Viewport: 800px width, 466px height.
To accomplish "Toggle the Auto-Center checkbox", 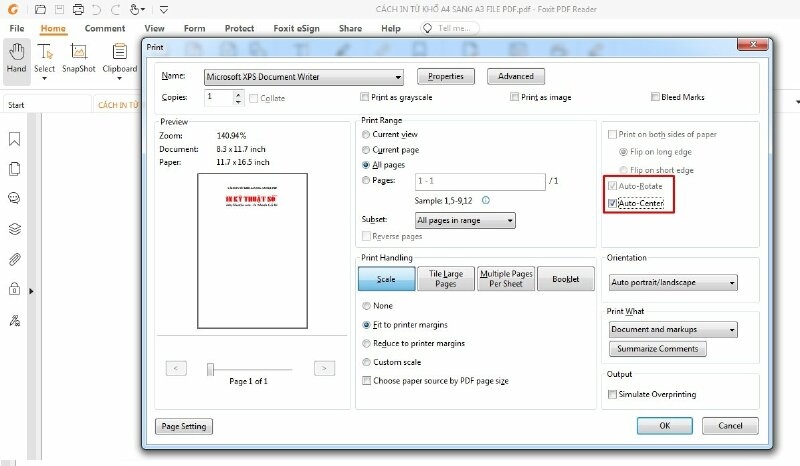I will (612, 203).
